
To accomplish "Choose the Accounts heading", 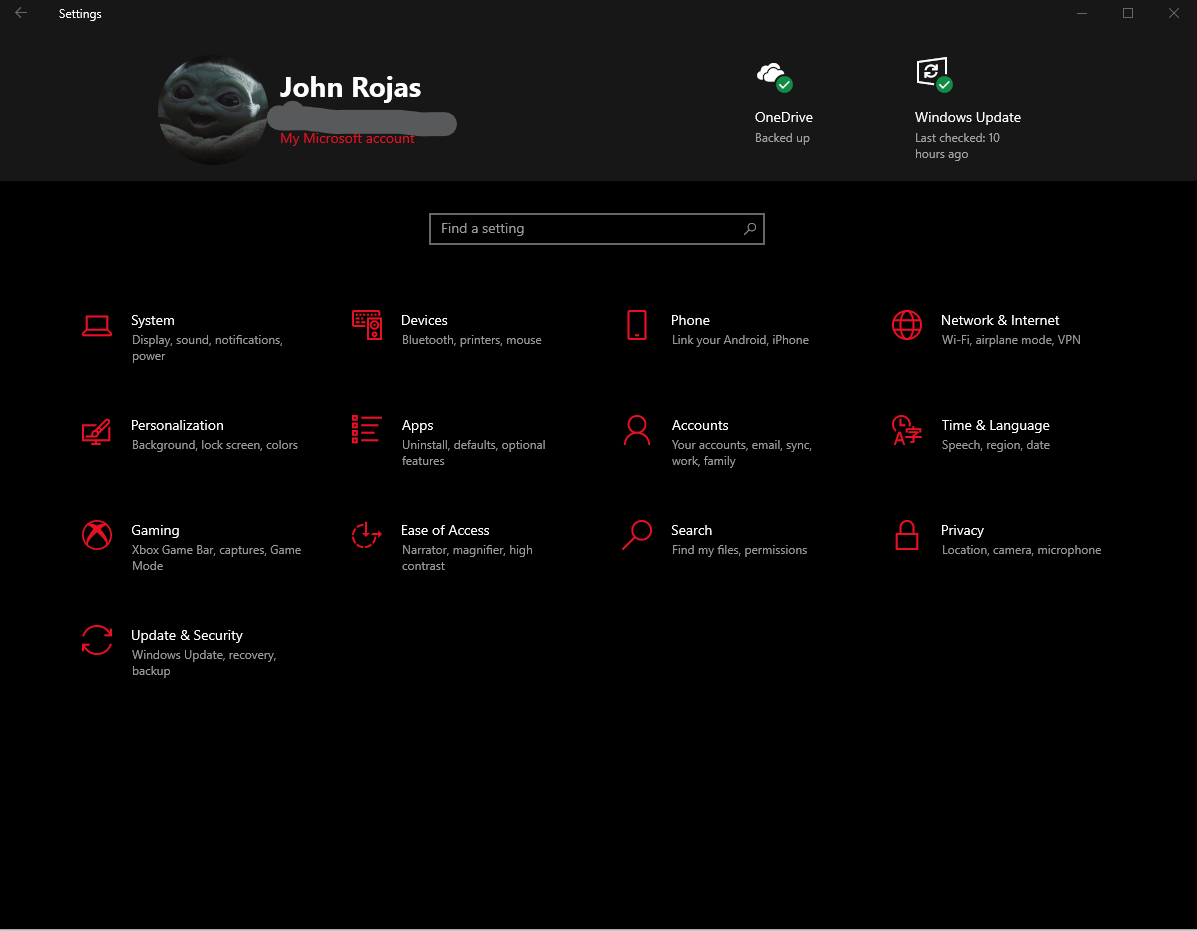I will pos(700,426).
